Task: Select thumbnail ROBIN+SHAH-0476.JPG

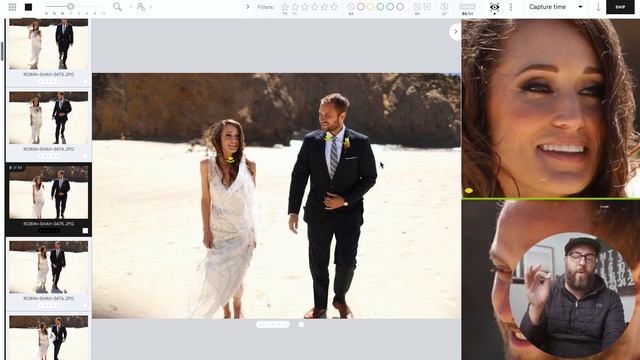Action: click(x=49, y=267)
